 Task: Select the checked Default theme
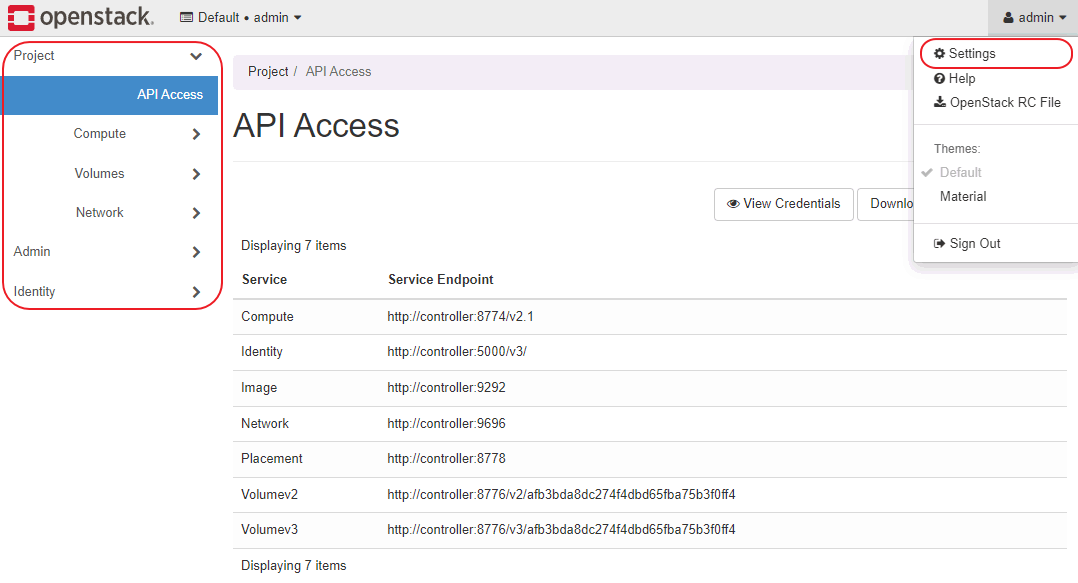point(960,173)
